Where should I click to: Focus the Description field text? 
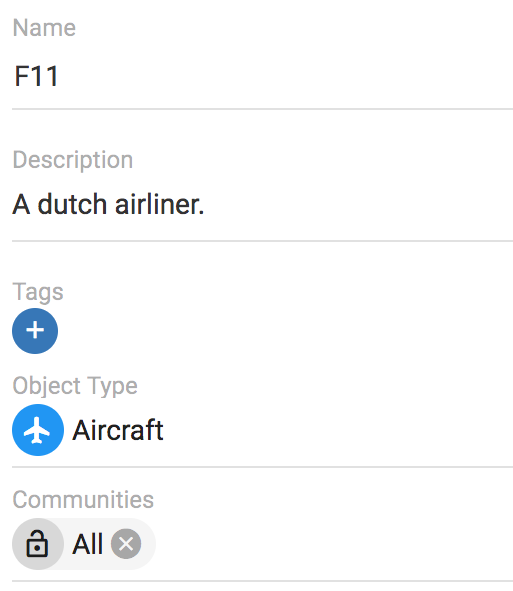tap(262, 205)
